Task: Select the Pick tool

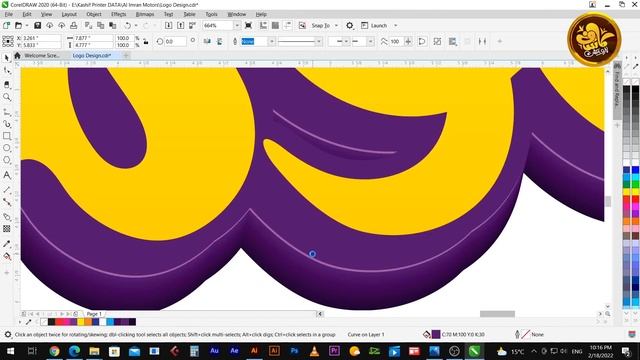Action: (x=7, y=58)
